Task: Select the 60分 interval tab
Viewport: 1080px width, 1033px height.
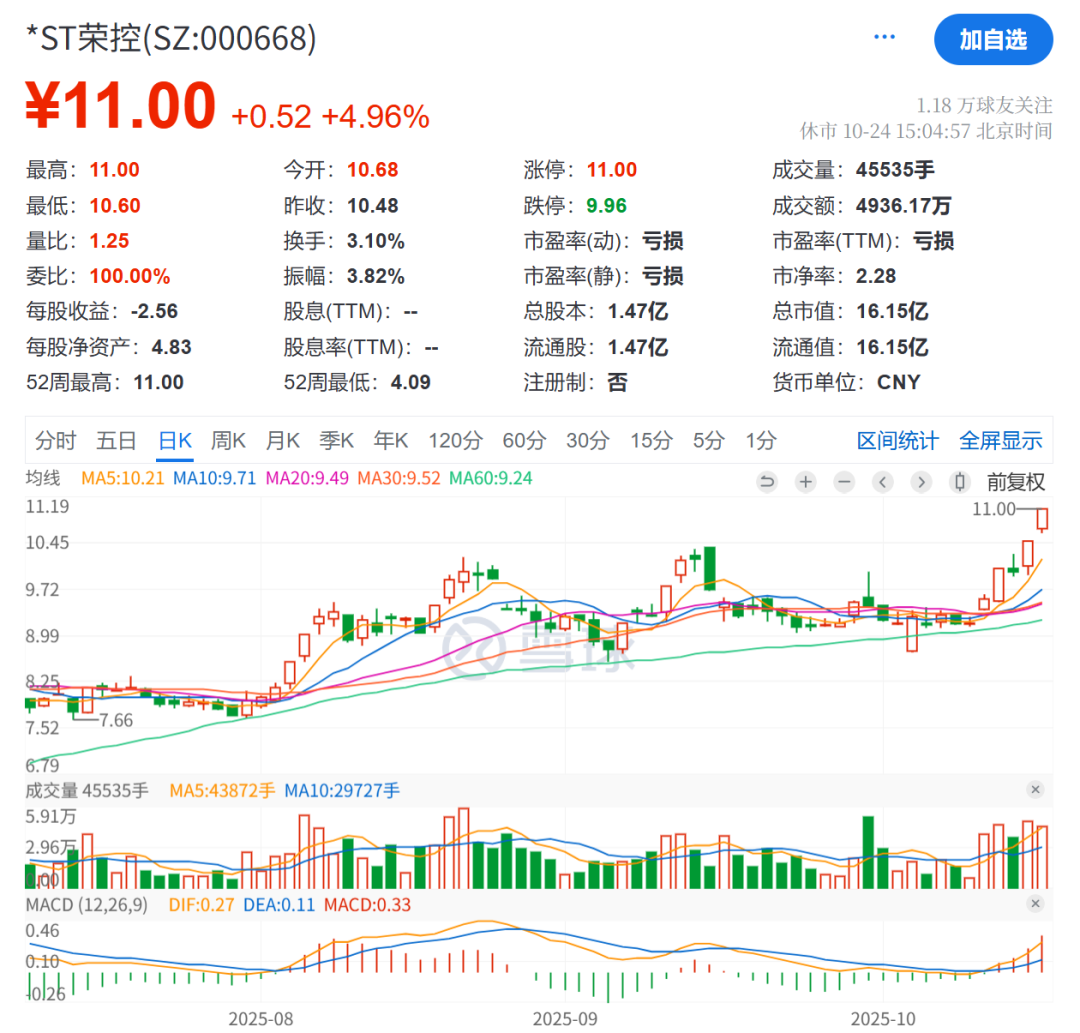Action: [524, 440]
